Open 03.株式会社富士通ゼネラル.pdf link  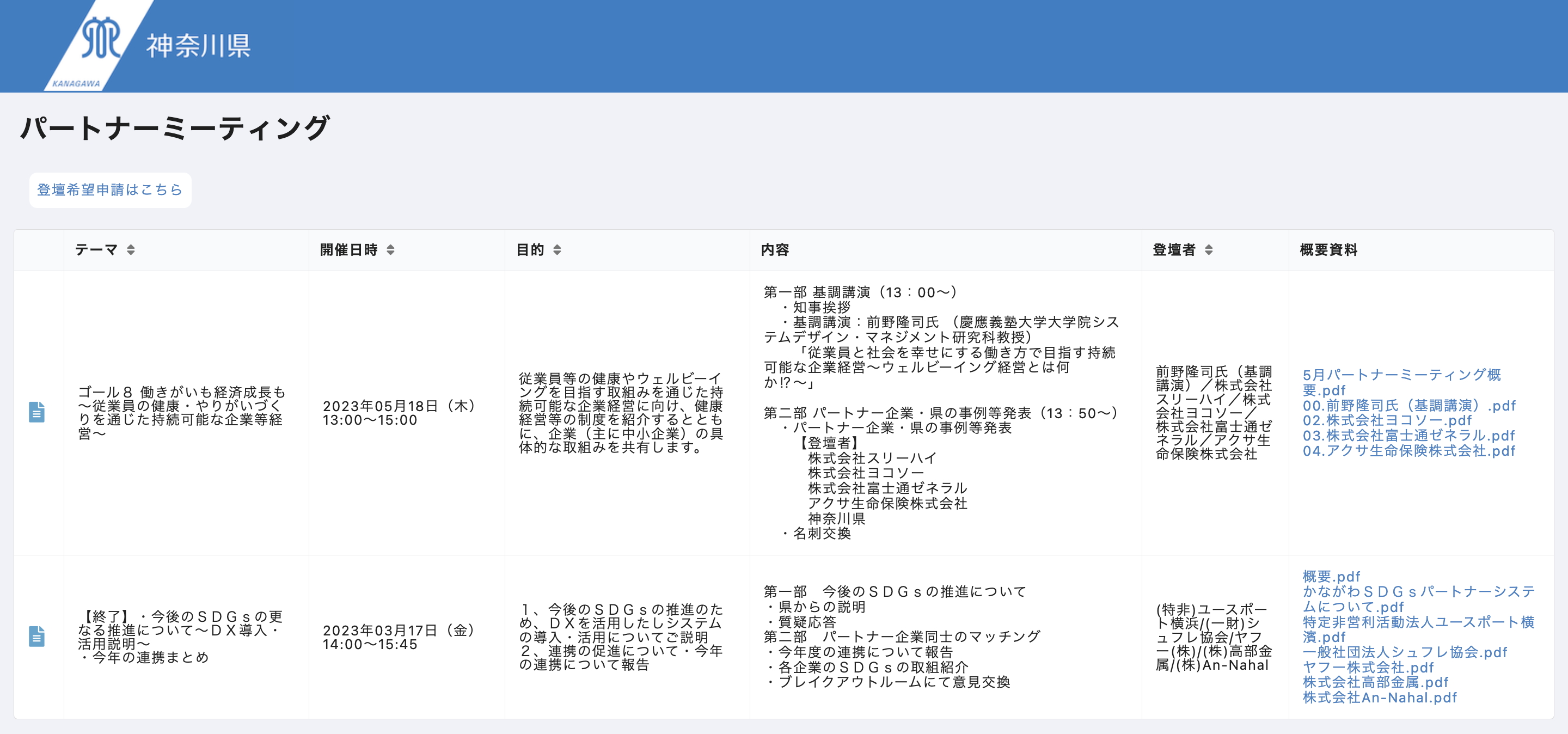(1408, 436)
